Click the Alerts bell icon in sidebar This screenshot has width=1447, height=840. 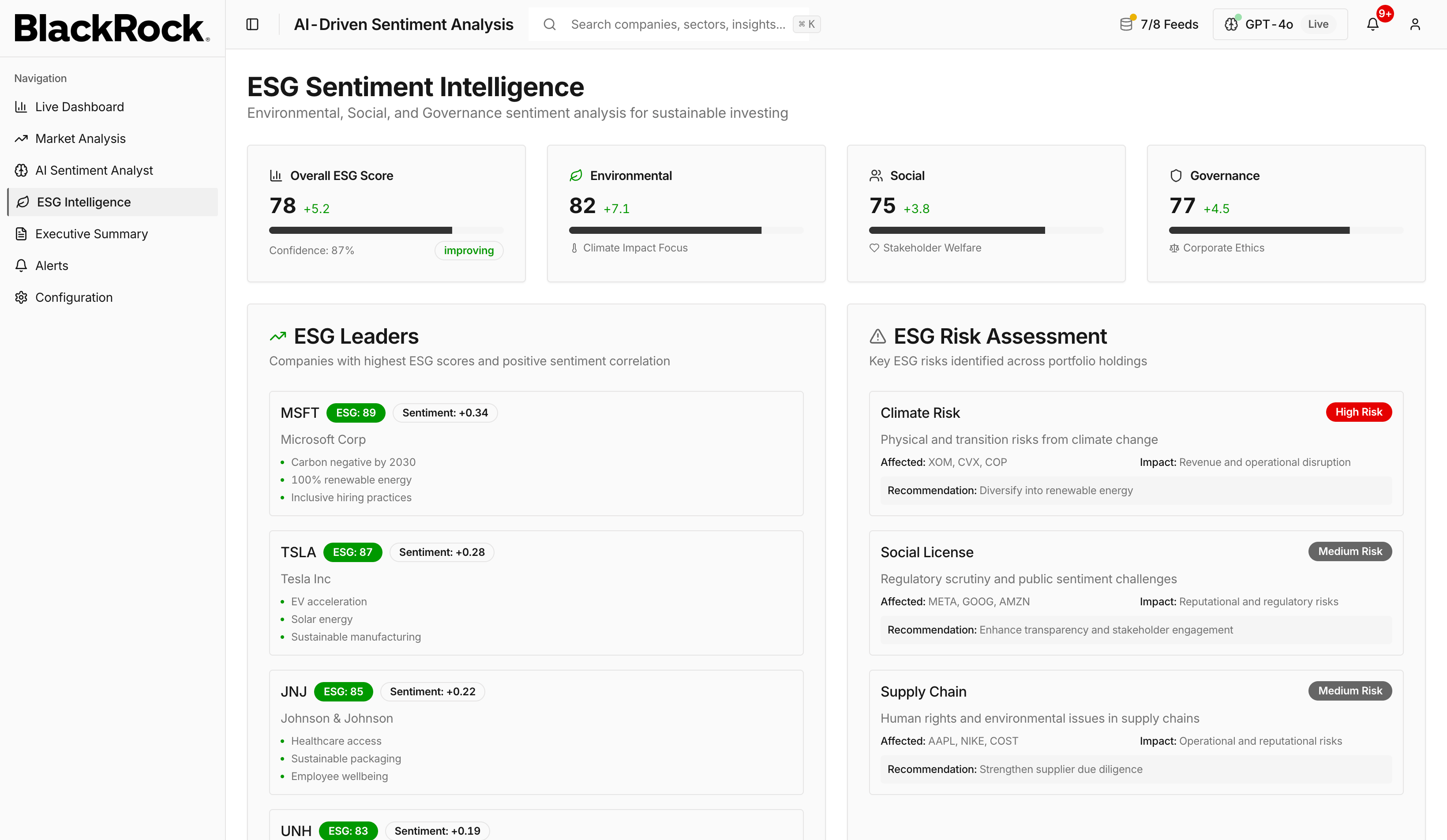(x=21, y=265)
